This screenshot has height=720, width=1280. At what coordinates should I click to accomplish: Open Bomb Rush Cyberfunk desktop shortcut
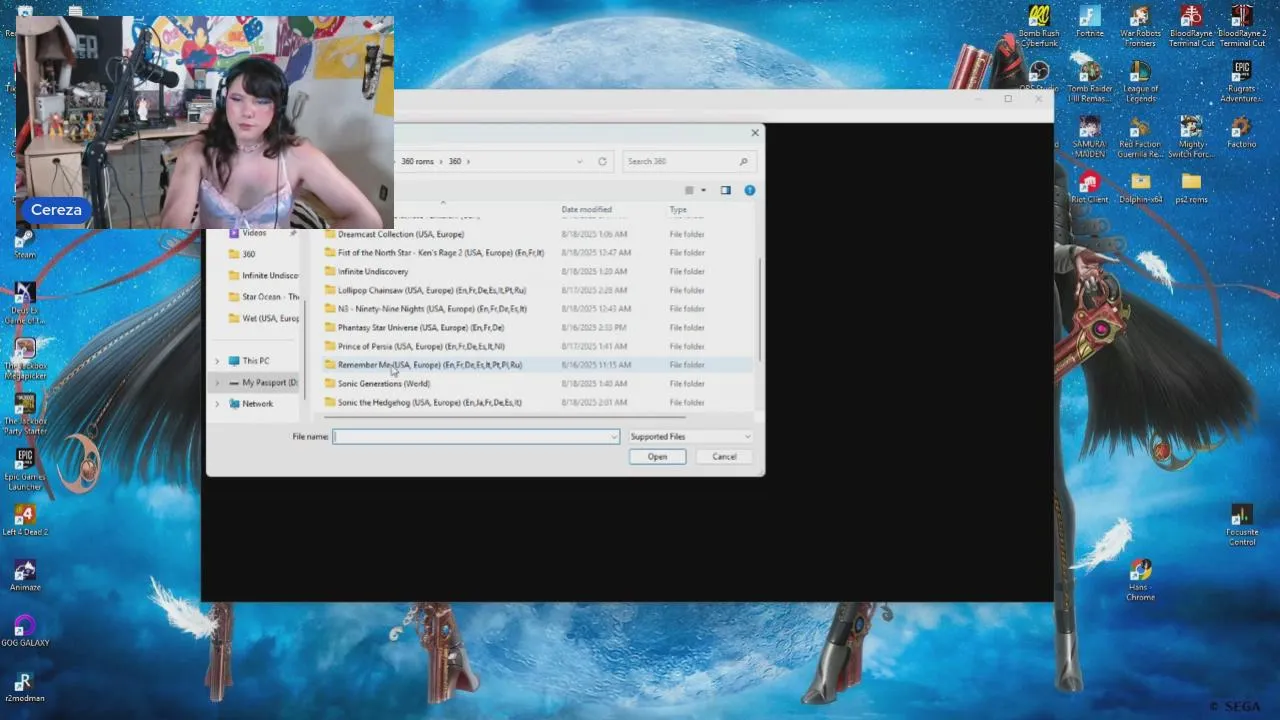click(1038, 25)
